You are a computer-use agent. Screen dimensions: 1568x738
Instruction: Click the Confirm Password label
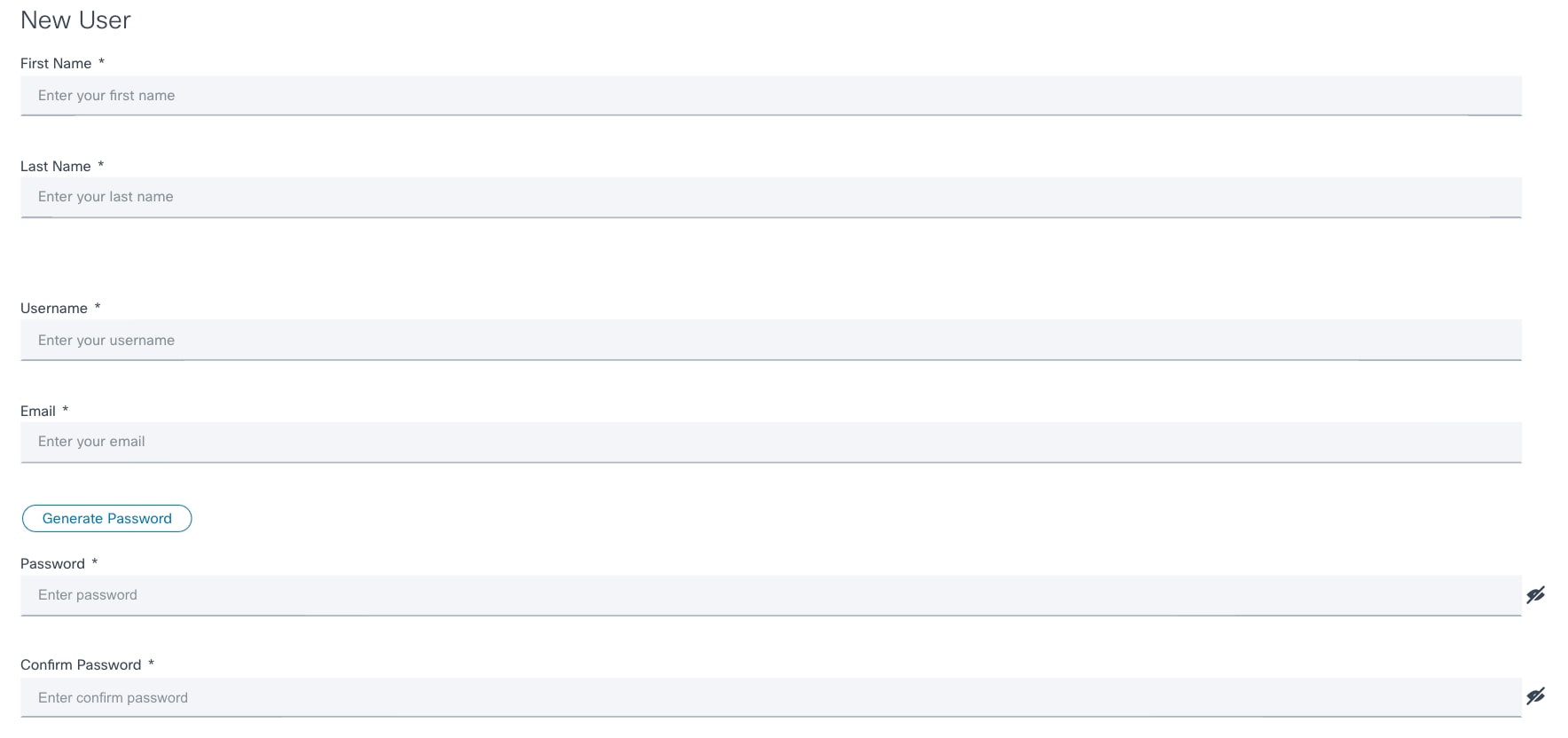(x=81, y=665)
